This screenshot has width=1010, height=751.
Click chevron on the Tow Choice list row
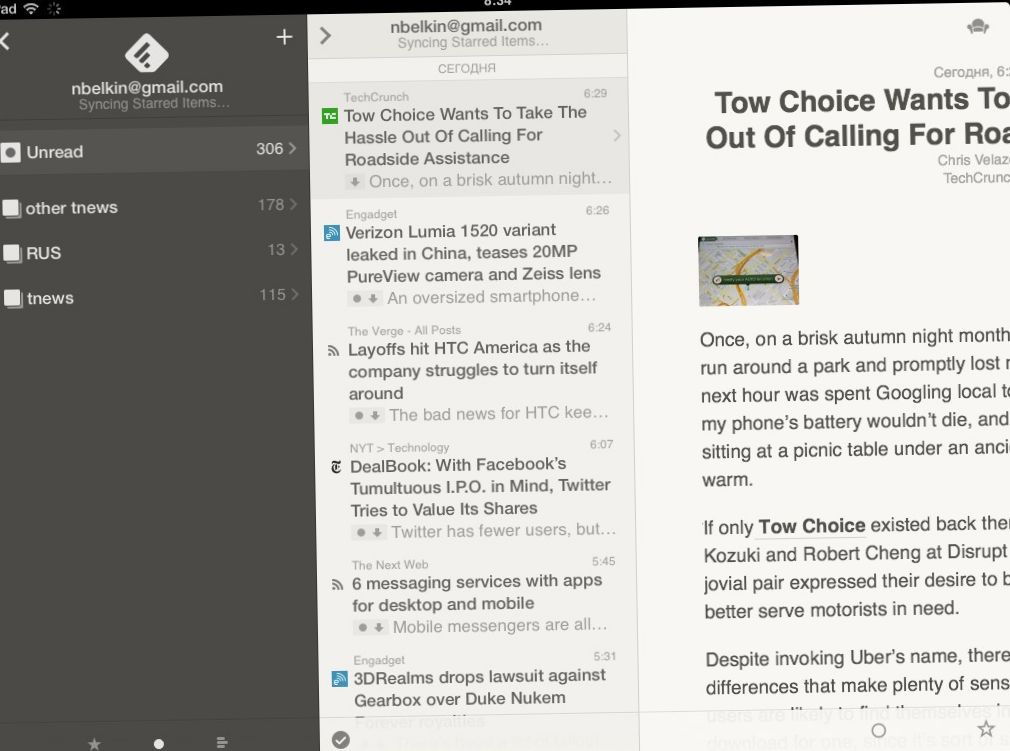click(x=617, y=135)
